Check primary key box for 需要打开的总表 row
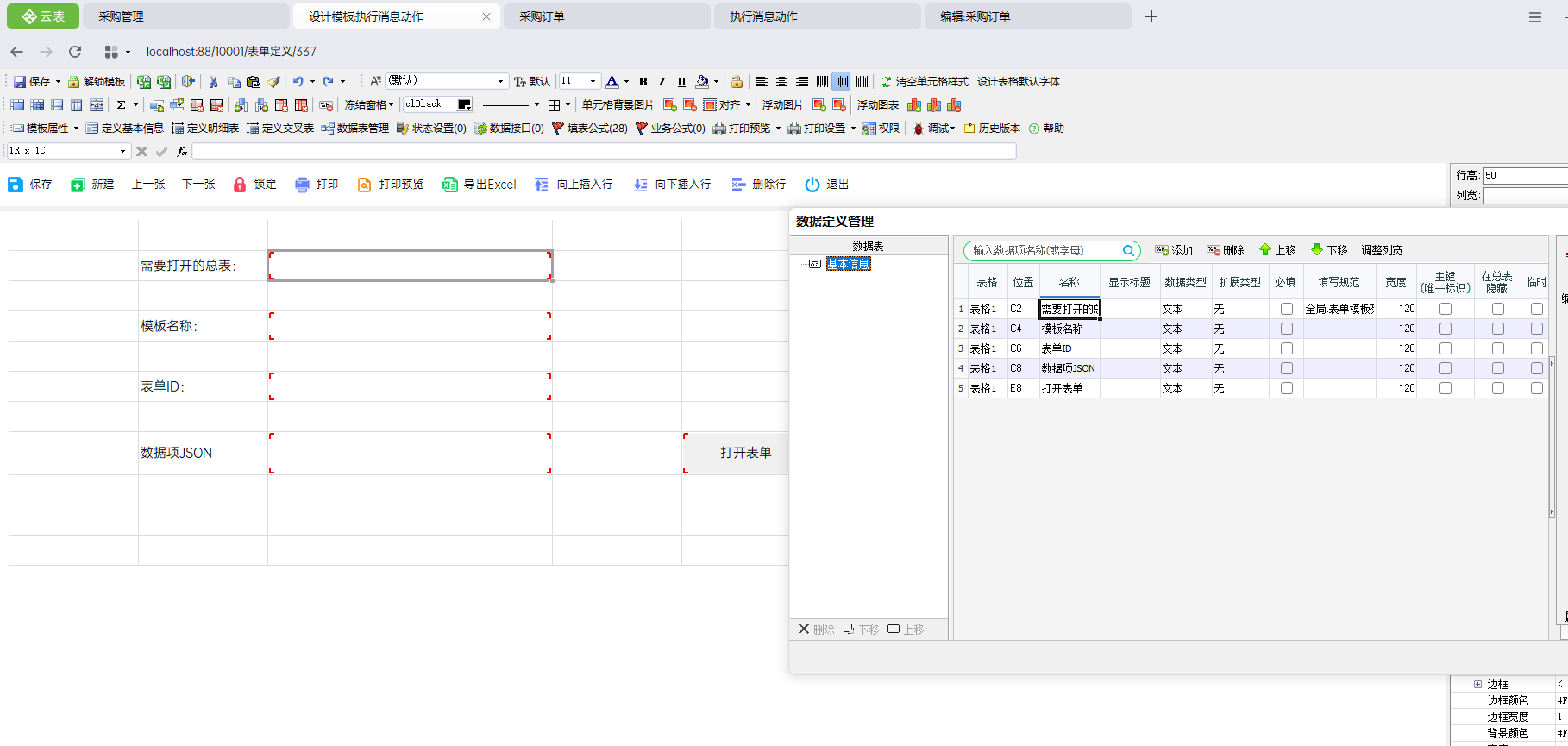1568x746 pixels. [x=1446, y=309]
